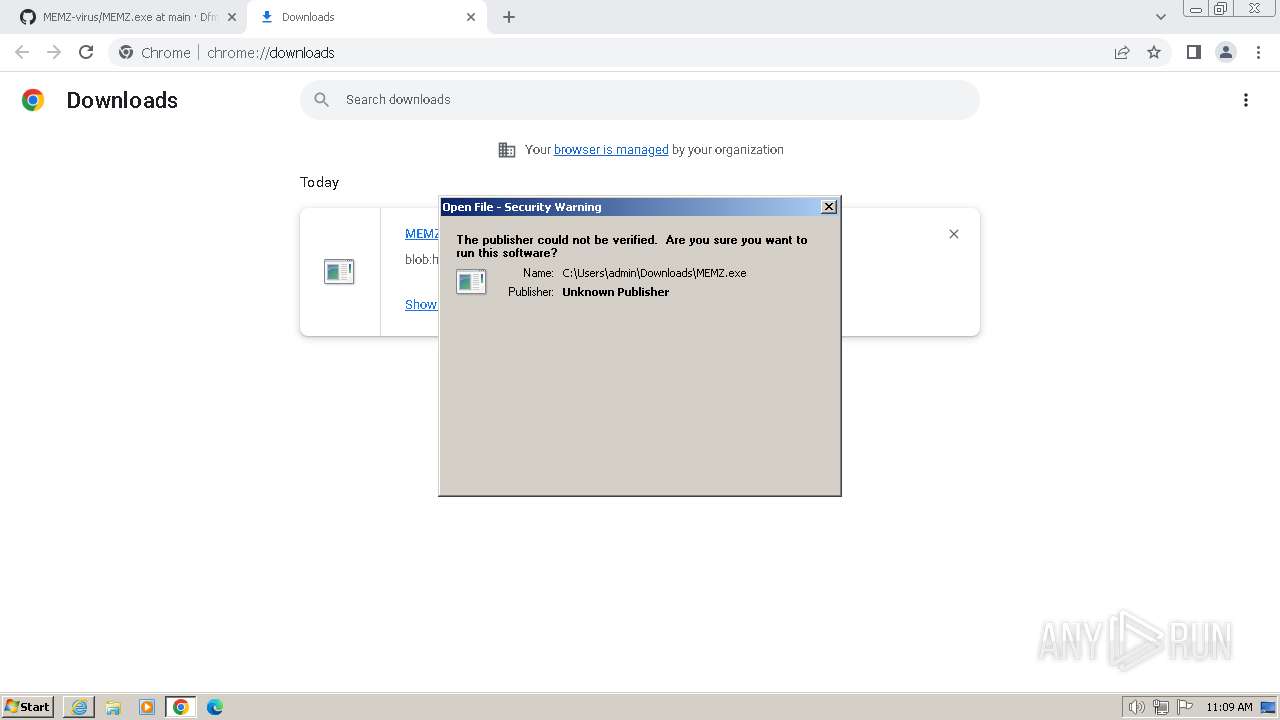1280x720 pixels.
Task: Click the network tray icon
Action: pos(1161,707)
